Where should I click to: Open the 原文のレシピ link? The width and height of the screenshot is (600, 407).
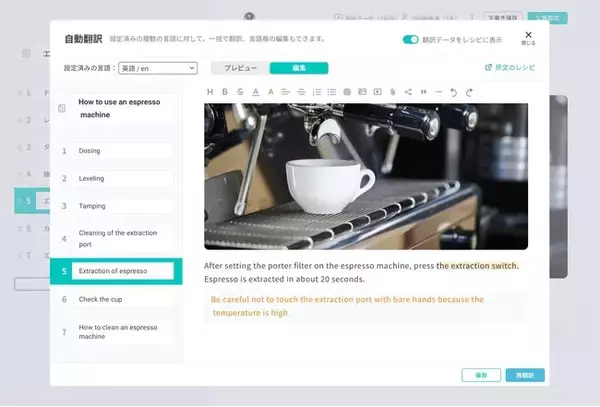click(514, 68)
